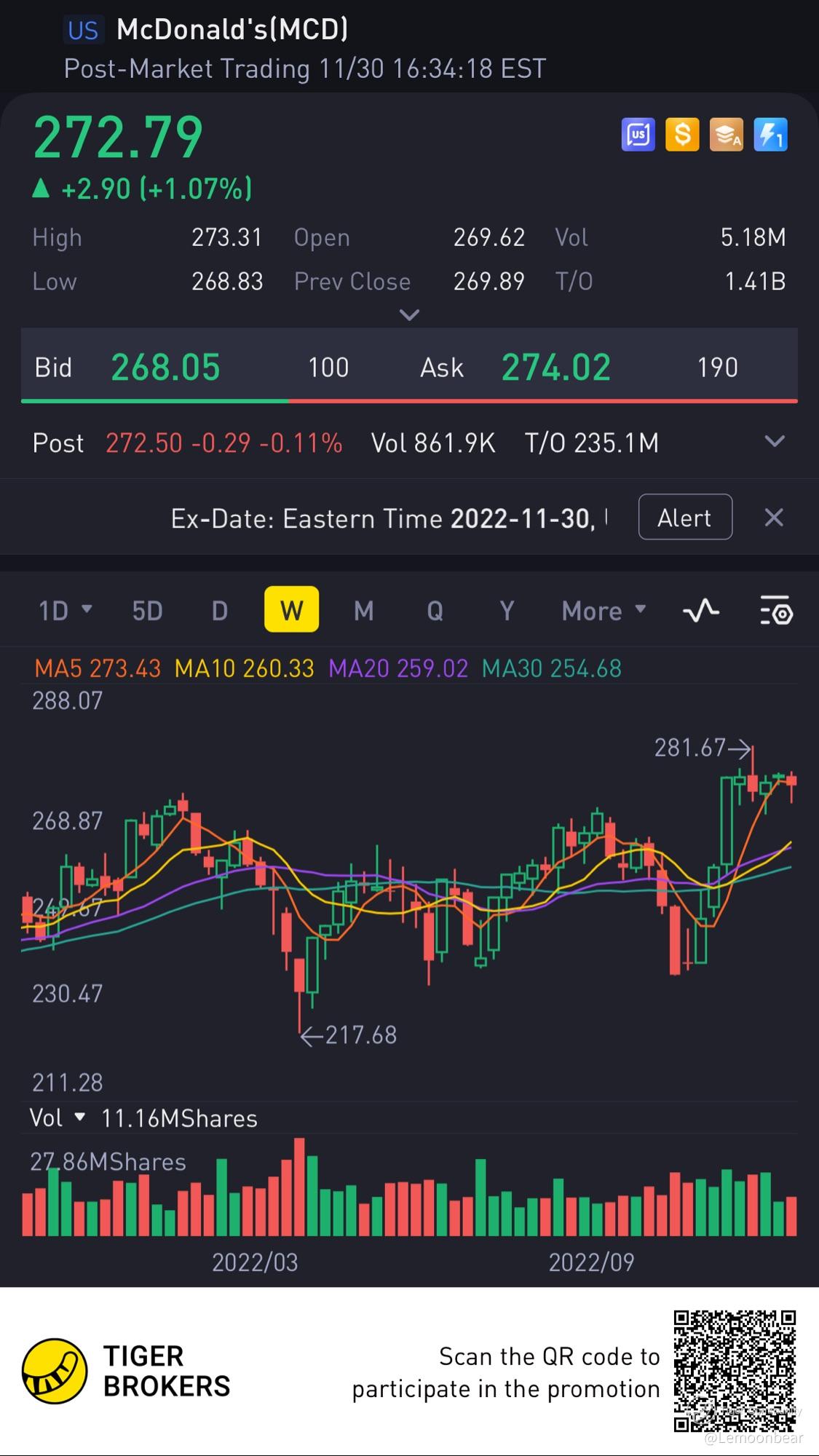This screenshot has width=819, height=1456.
Task: Dismiss the Ex-Date notice with X
Action: (x=774, y=518)
